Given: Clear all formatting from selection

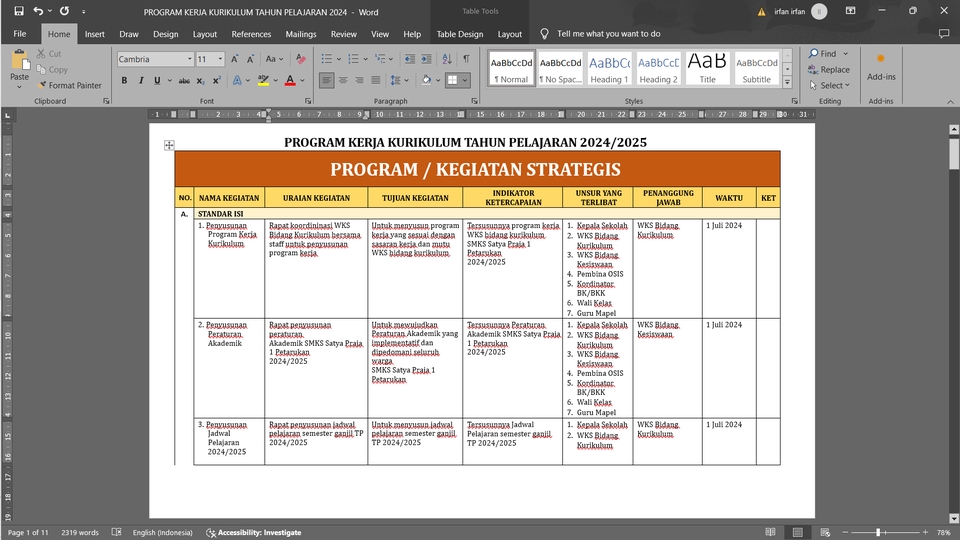Looking at the screenshot, I should pos(301,59).
